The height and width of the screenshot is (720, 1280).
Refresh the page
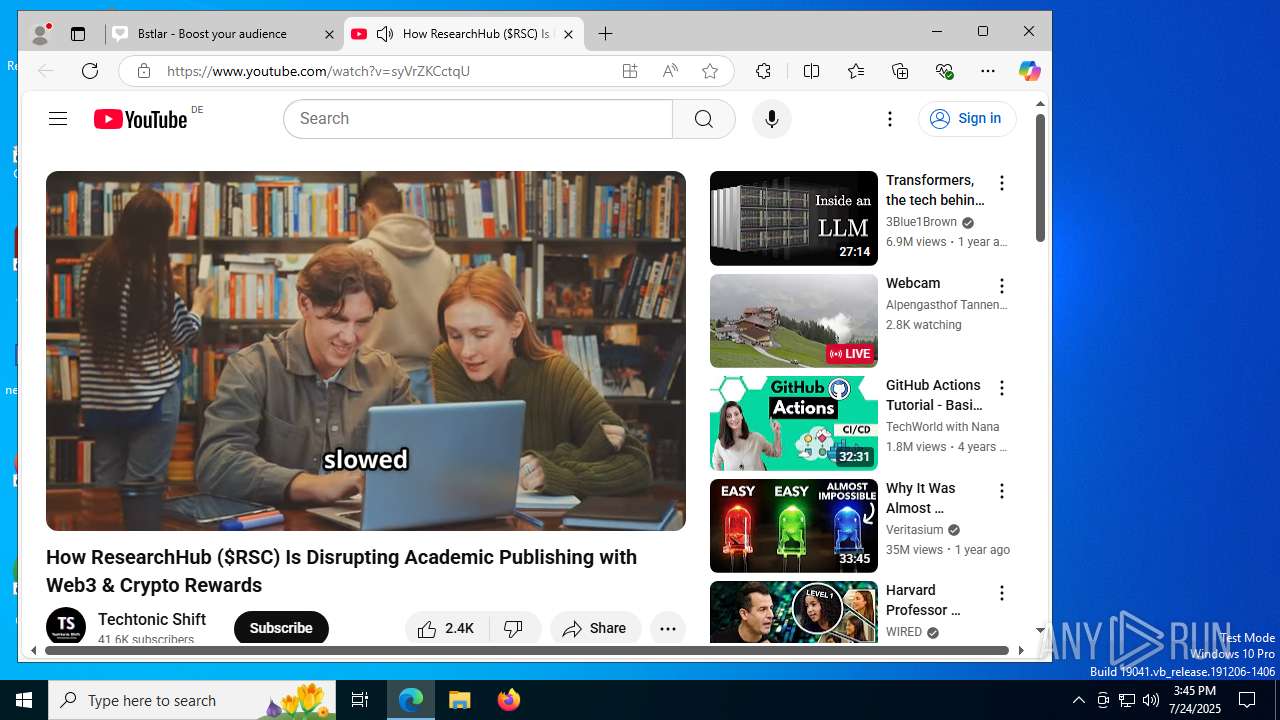click(90, 71)
